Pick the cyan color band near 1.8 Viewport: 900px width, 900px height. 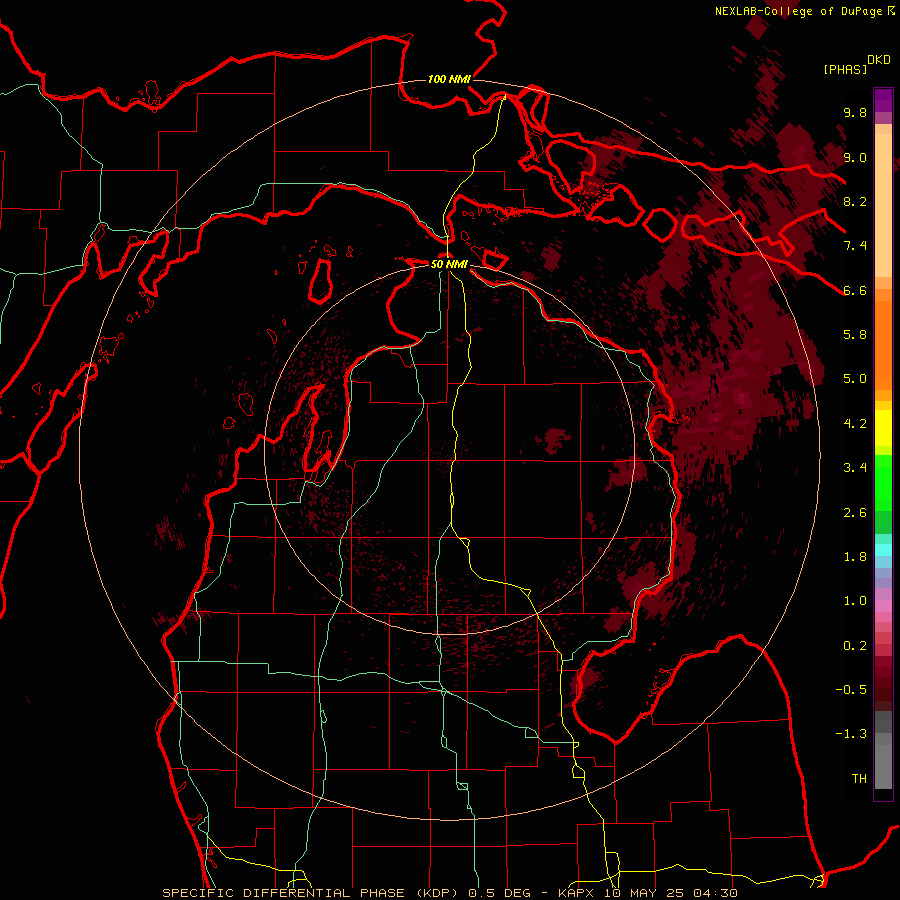pos(883,549)
